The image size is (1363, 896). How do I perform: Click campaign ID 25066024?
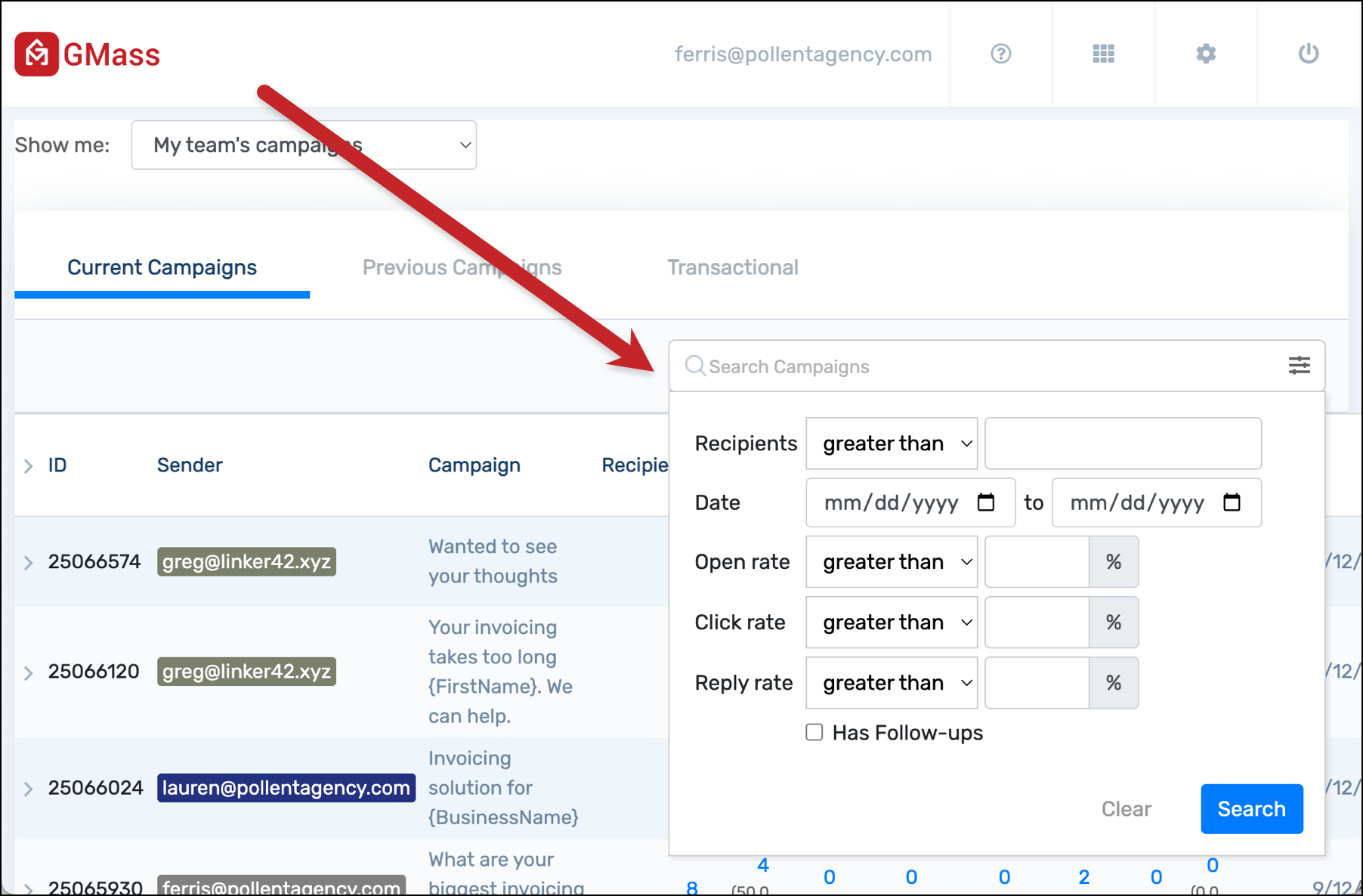[95, 787]
